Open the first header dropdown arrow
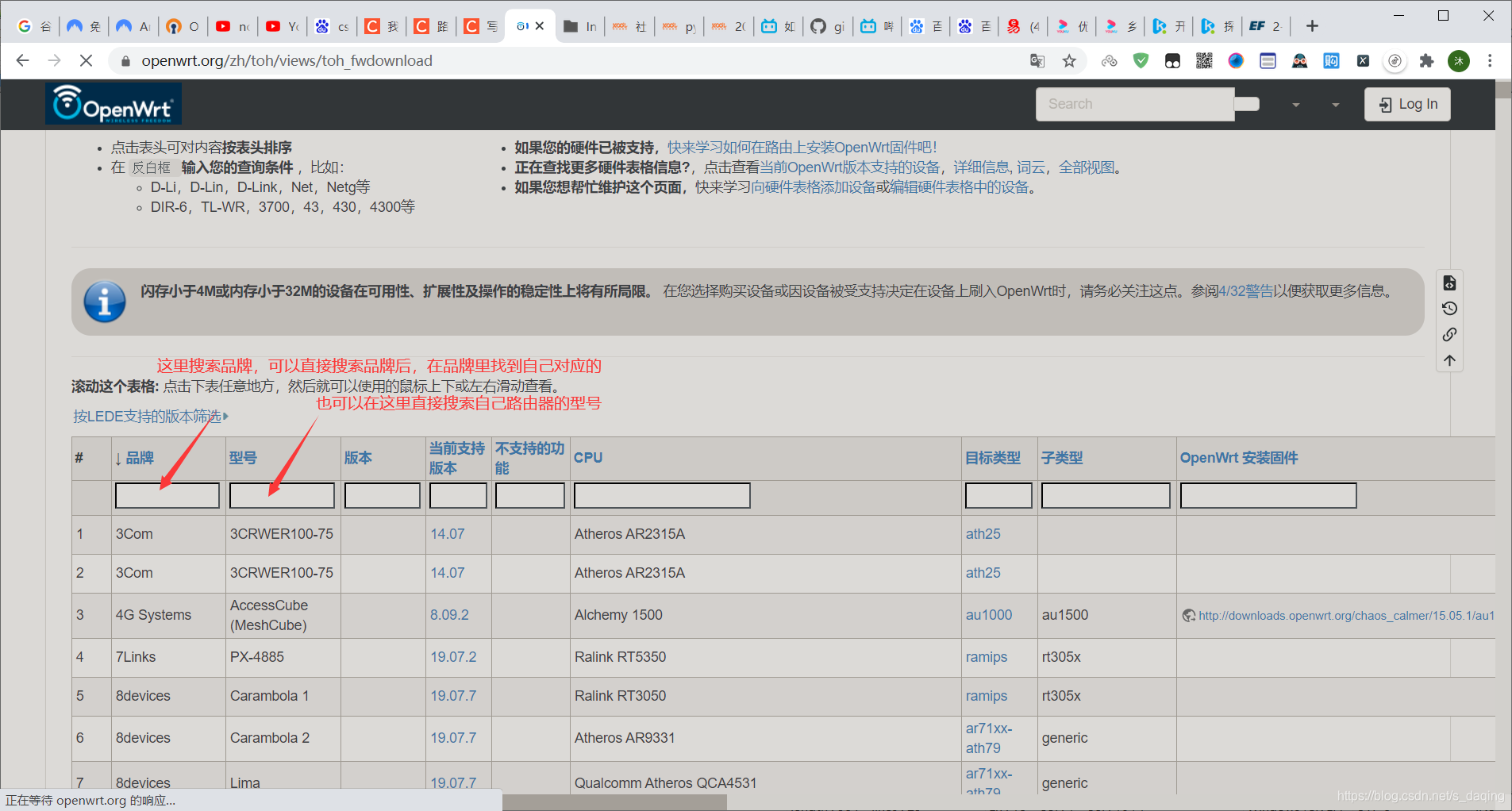The height and width of the screenshot is (811, 1512). click(x=1296, y=105)
